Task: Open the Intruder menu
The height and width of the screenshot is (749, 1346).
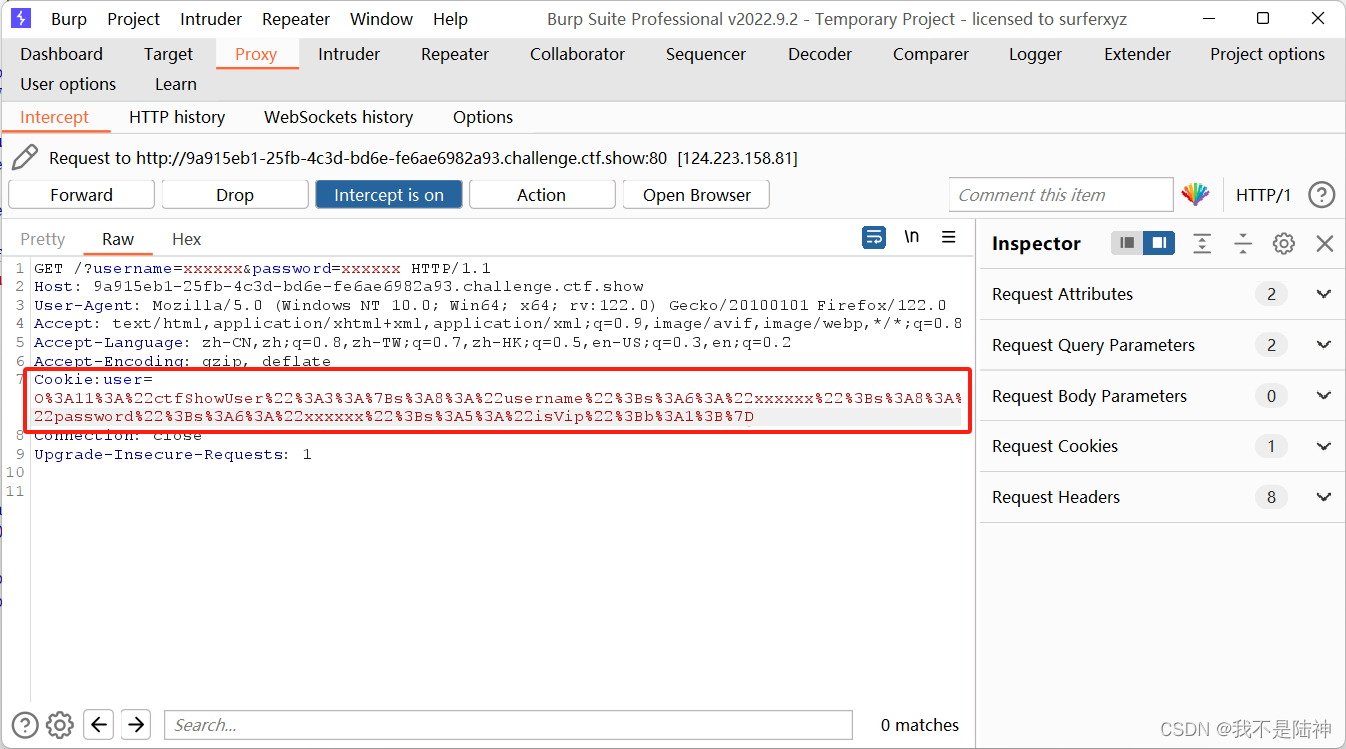Action: [x=211, y=19]
